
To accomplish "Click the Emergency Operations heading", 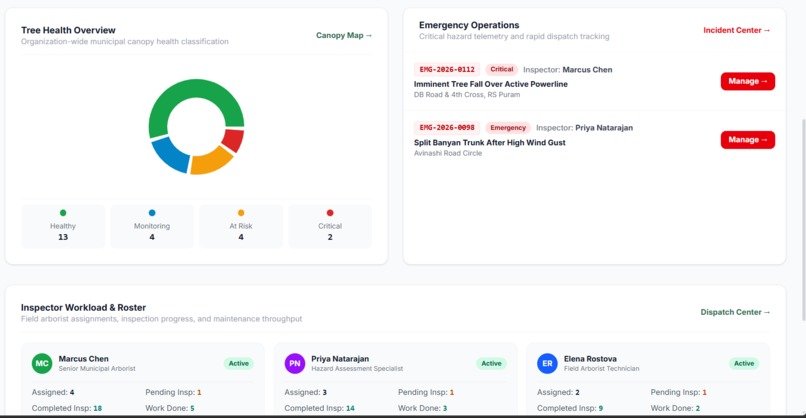I will (x=469, y=25).
